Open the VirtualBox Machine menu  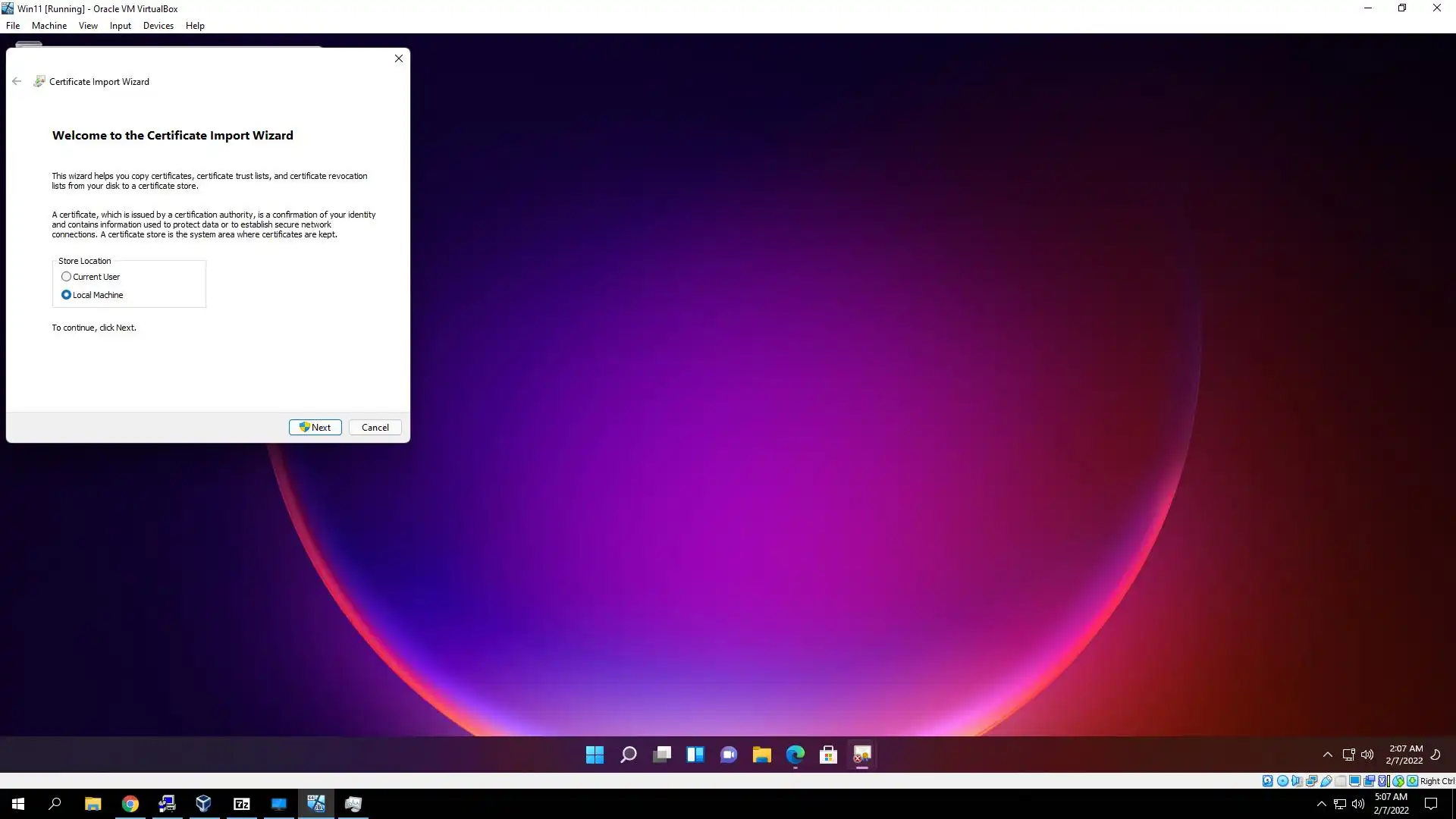[49, 26]
